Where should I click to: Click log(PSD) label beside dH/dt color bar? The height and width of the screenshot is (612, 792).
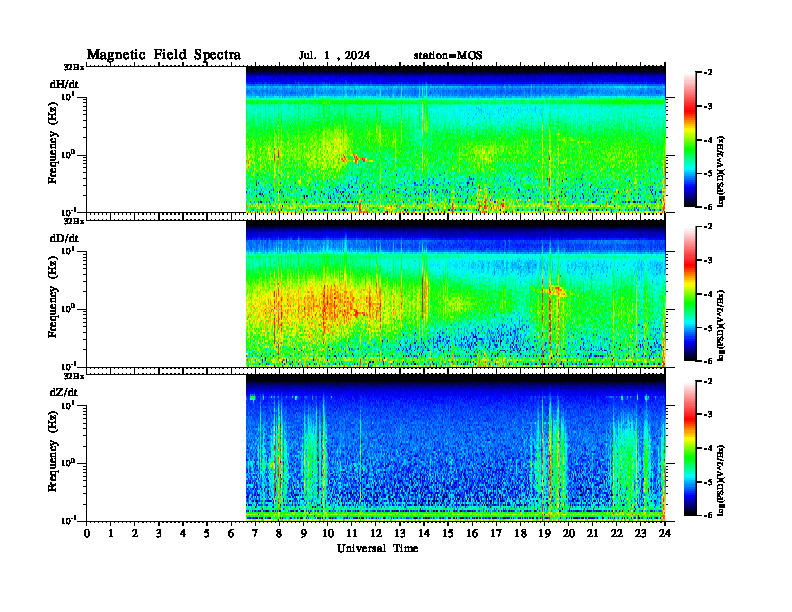tap(721, 171)
